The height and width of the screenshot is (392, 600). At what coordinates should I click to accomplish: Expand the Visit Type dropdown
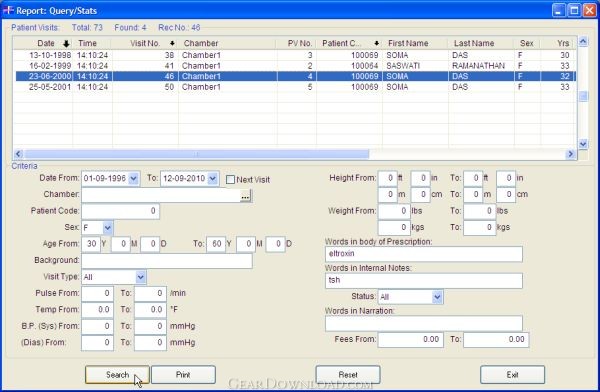click(x=140, y=277)
